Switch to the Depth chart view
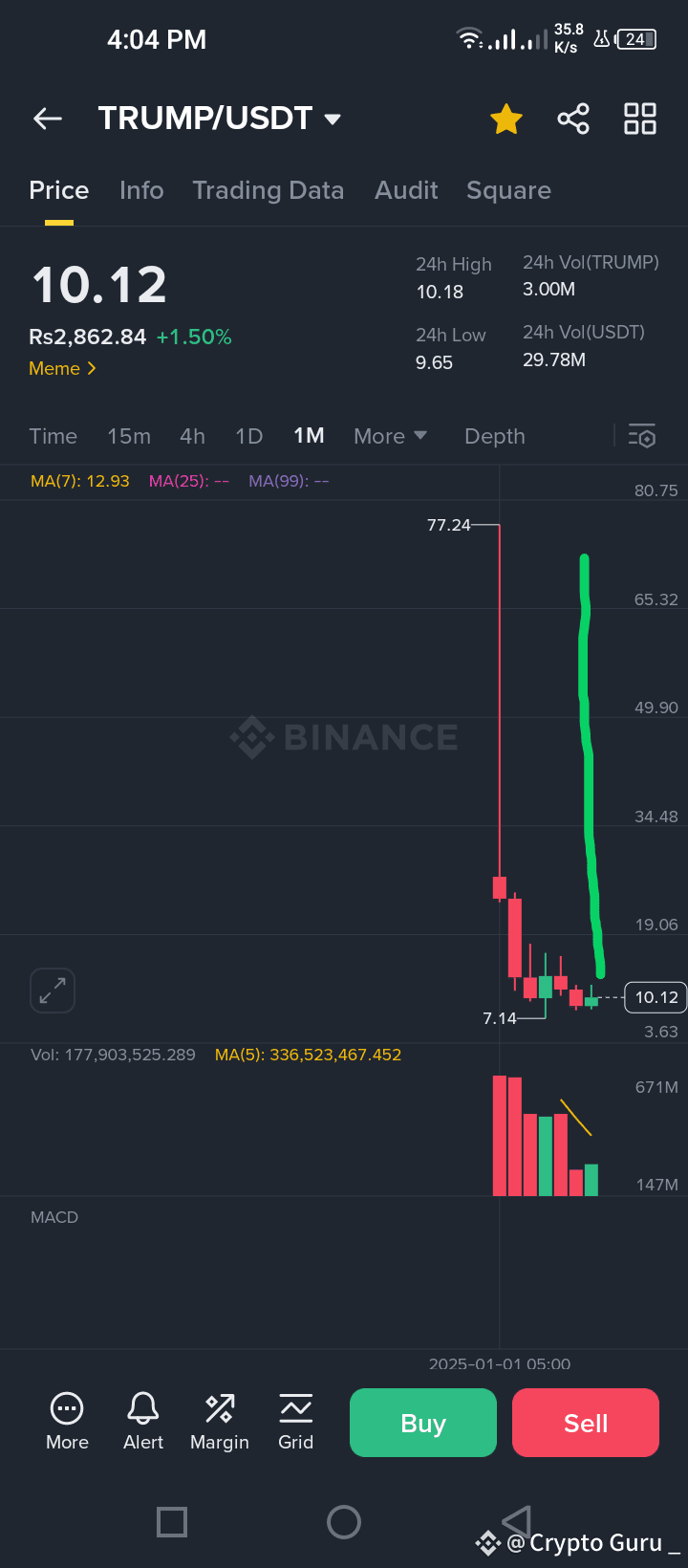 pyautogui.click(x=495, y=436)
